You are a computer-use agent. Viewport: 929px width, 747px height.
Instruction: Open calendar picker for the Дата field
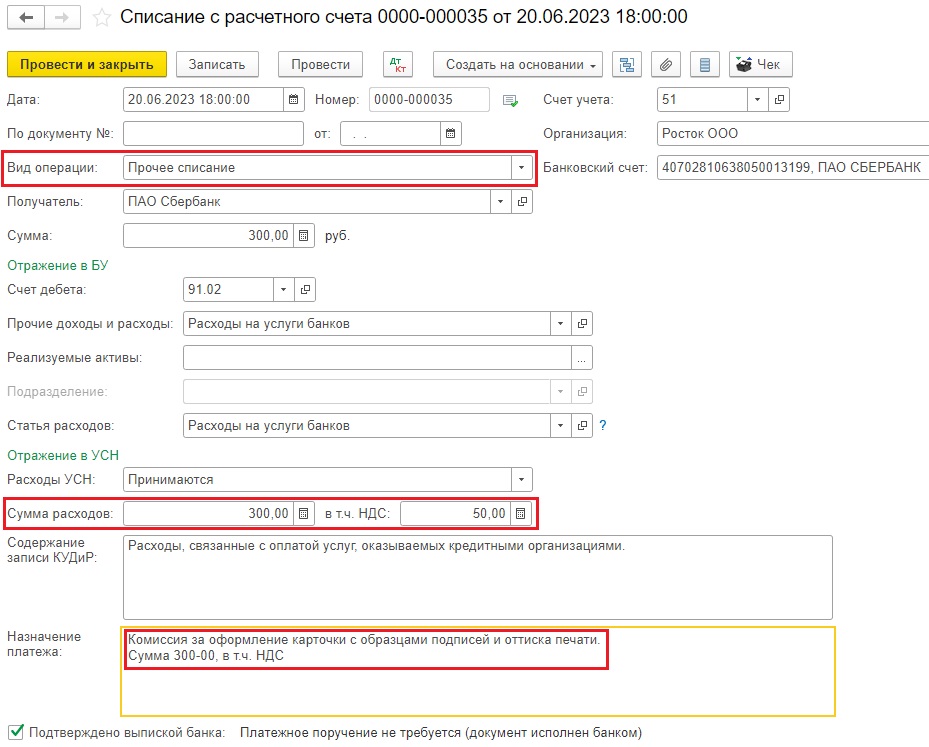294,100
